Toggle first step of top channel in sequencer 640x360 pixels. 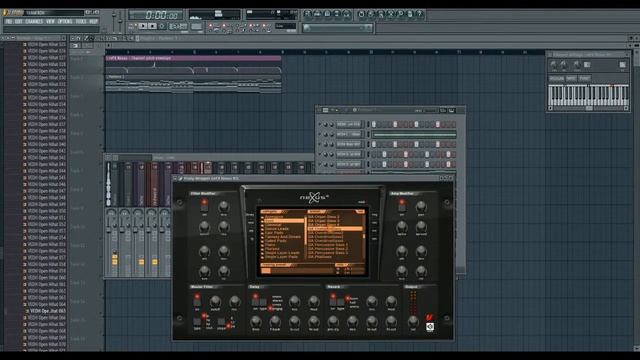373,124
